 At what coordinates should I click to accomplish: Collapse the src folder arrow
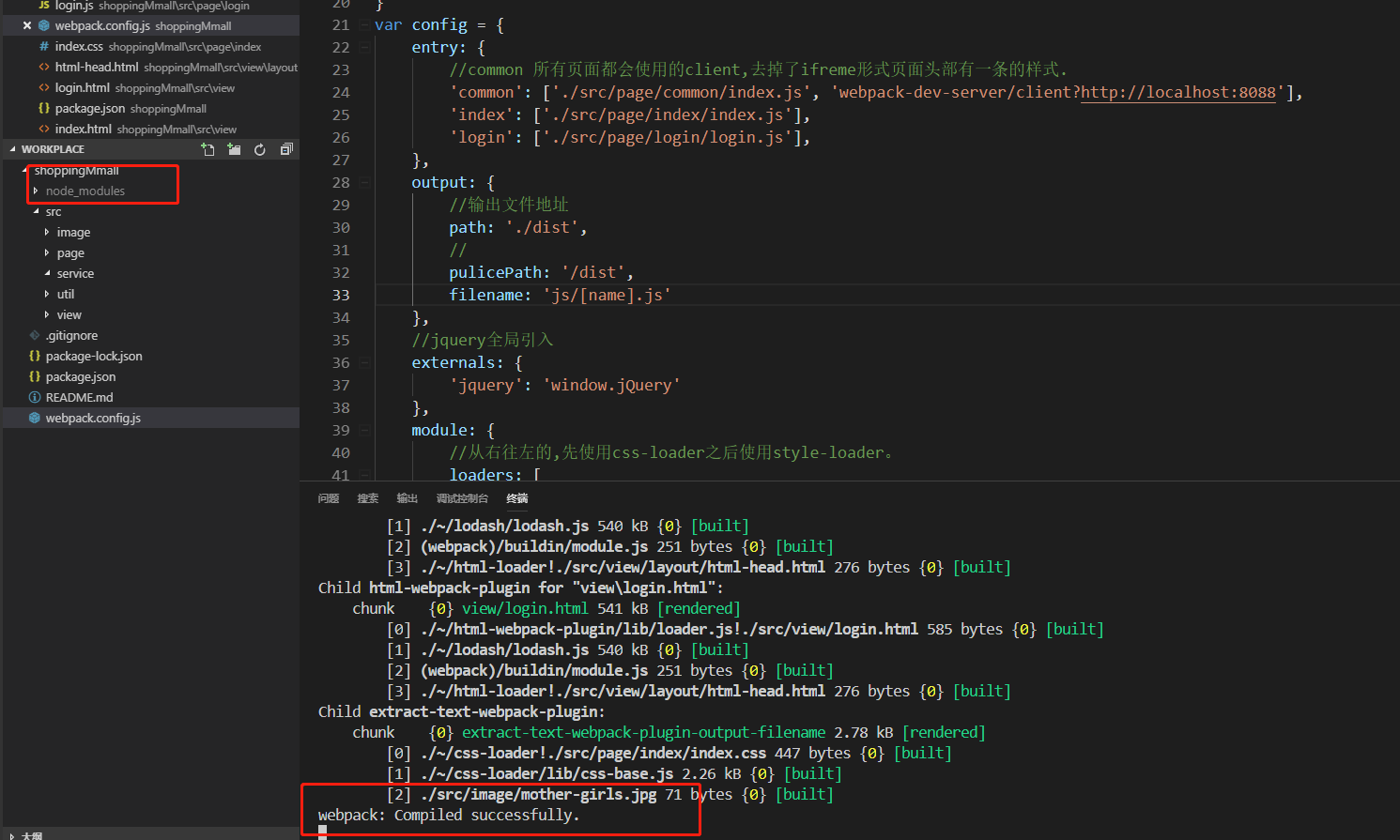pyautogui.click(x=36, y=211)
